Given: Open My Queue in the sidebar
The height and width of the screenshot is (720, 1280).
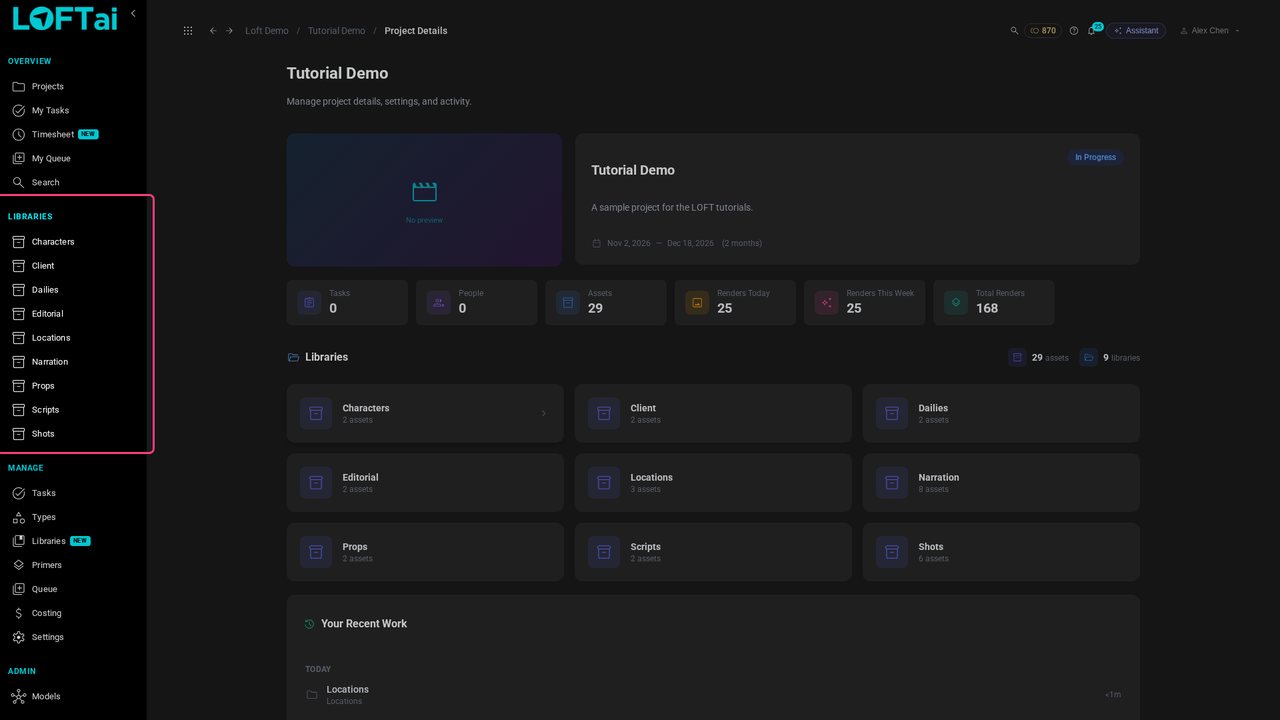Looking at the screenshot, I should [x=74, y=158].
